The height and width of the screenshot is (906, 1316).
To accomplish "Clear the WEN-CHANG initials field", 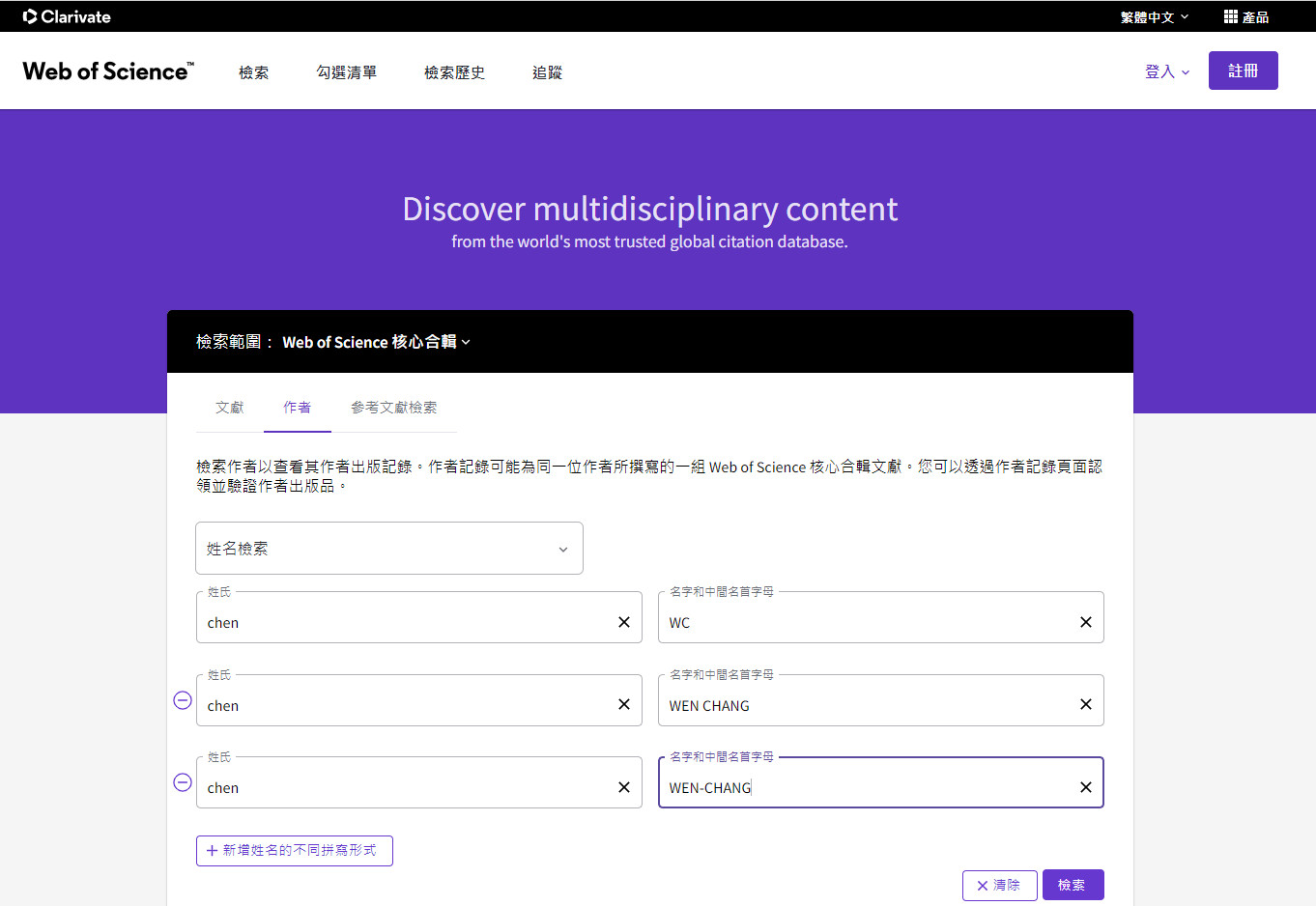I will tap(1086, 787).
